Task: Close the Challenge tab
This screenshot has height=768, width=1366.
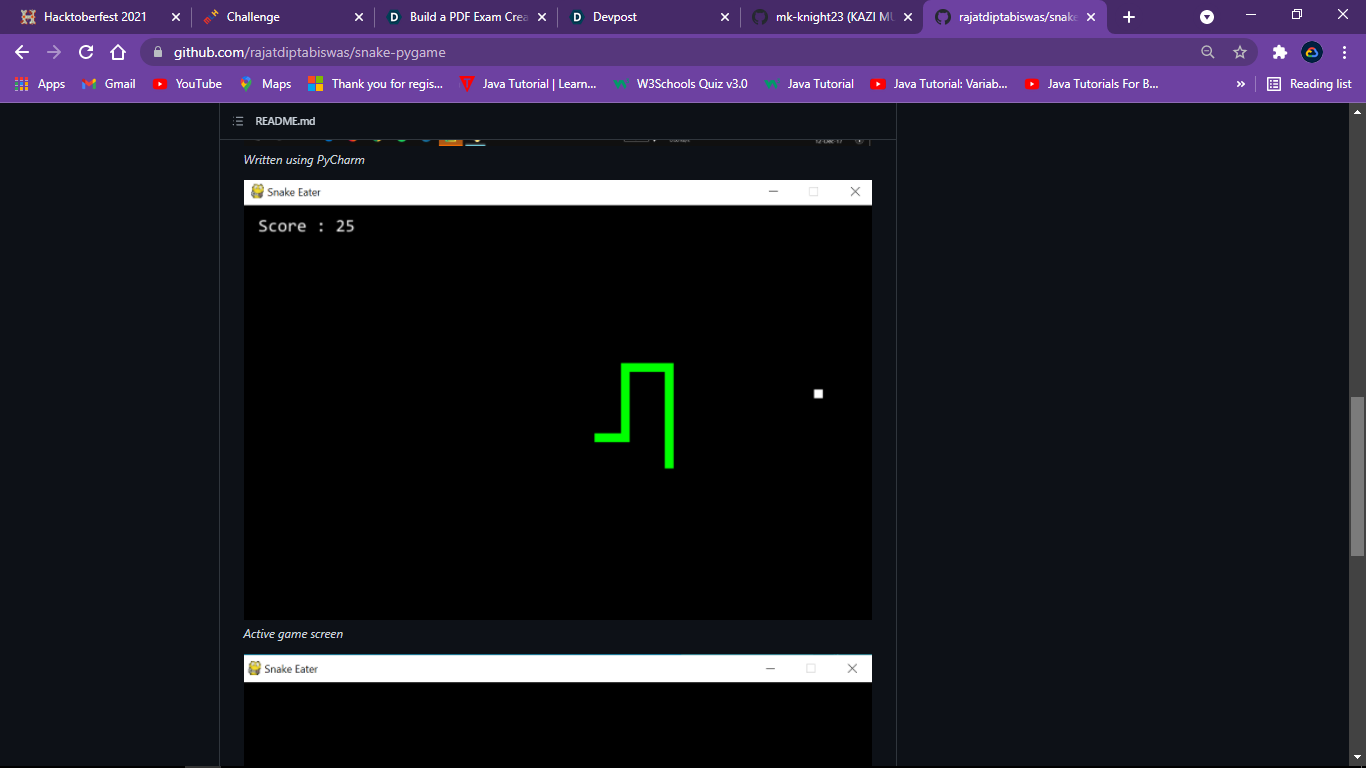Action: click(x=359, y=17)
